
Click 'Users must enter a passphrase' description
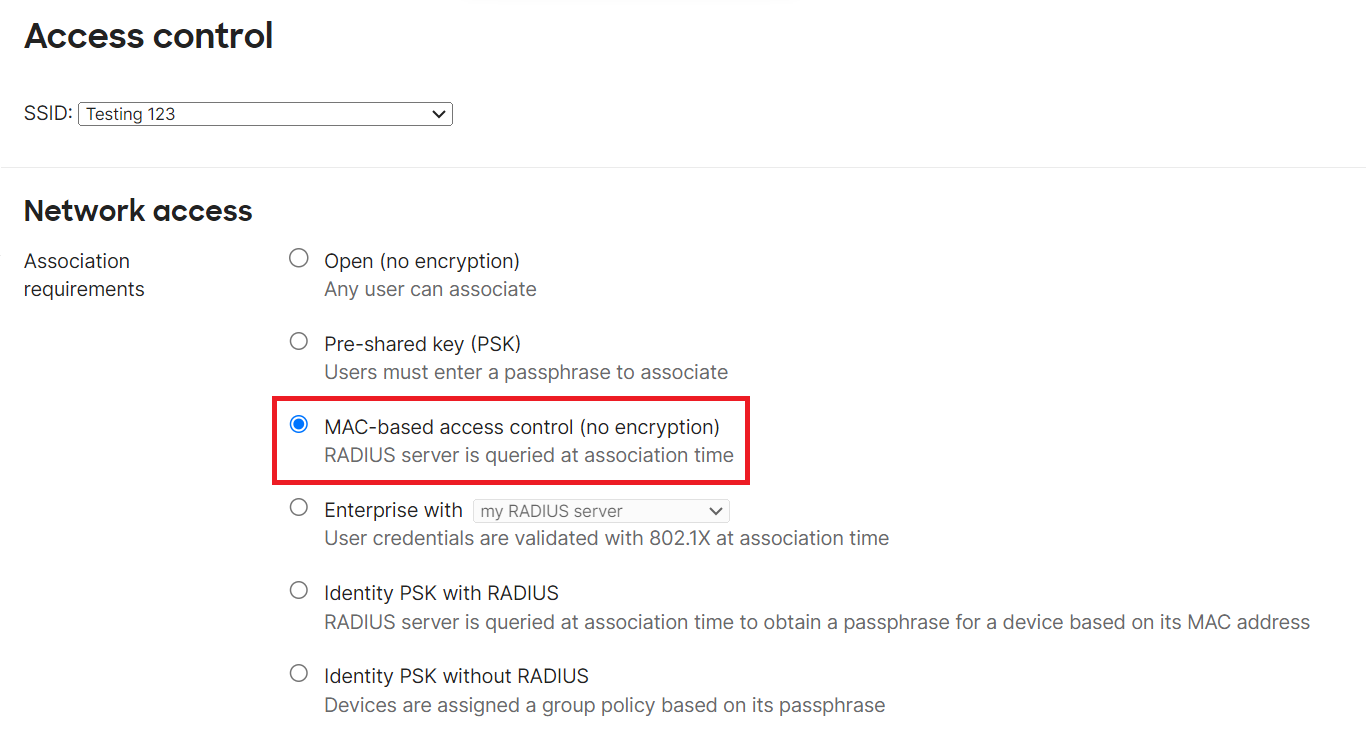(526, 372)
